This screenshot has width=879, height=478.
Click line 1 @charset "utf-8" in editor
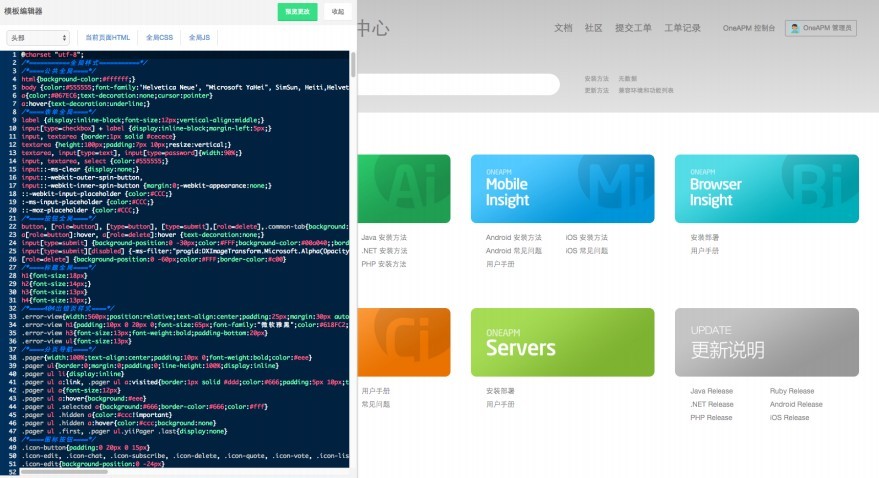click(52, 54)
